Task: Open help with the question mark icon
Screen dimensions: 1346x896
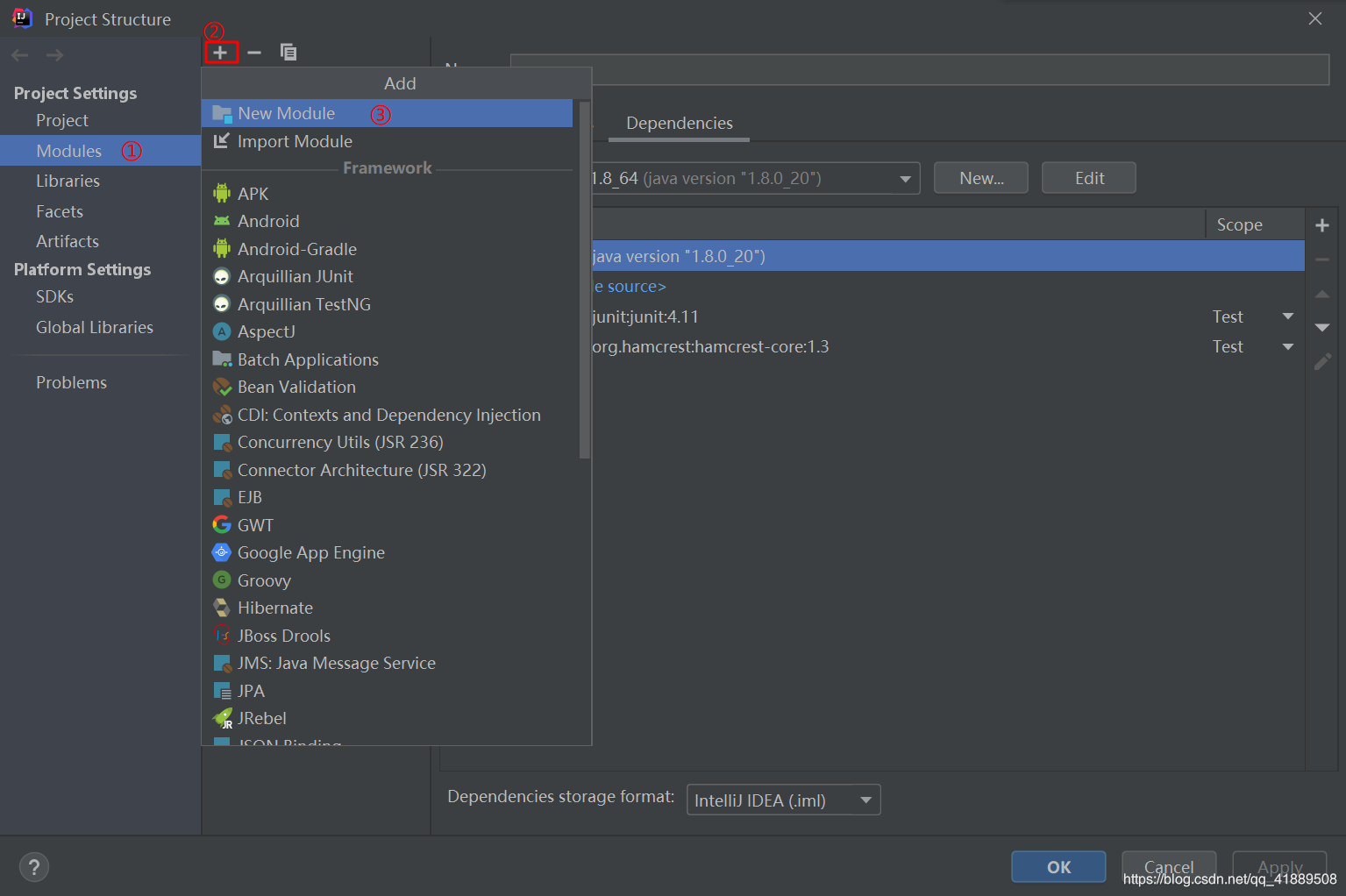Action: 34,868
